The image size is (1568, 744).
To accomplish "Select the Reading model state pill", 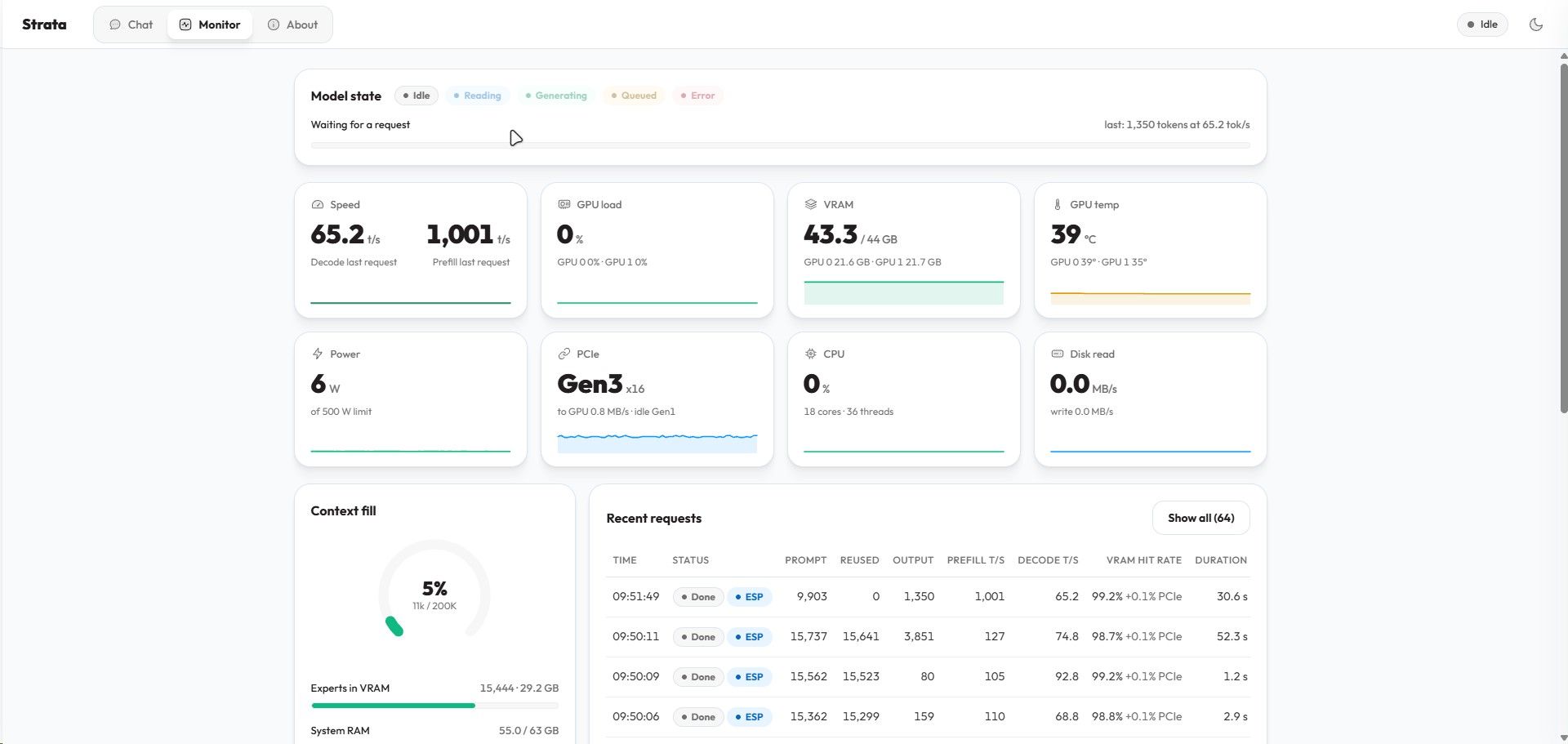I will point(478,96).
